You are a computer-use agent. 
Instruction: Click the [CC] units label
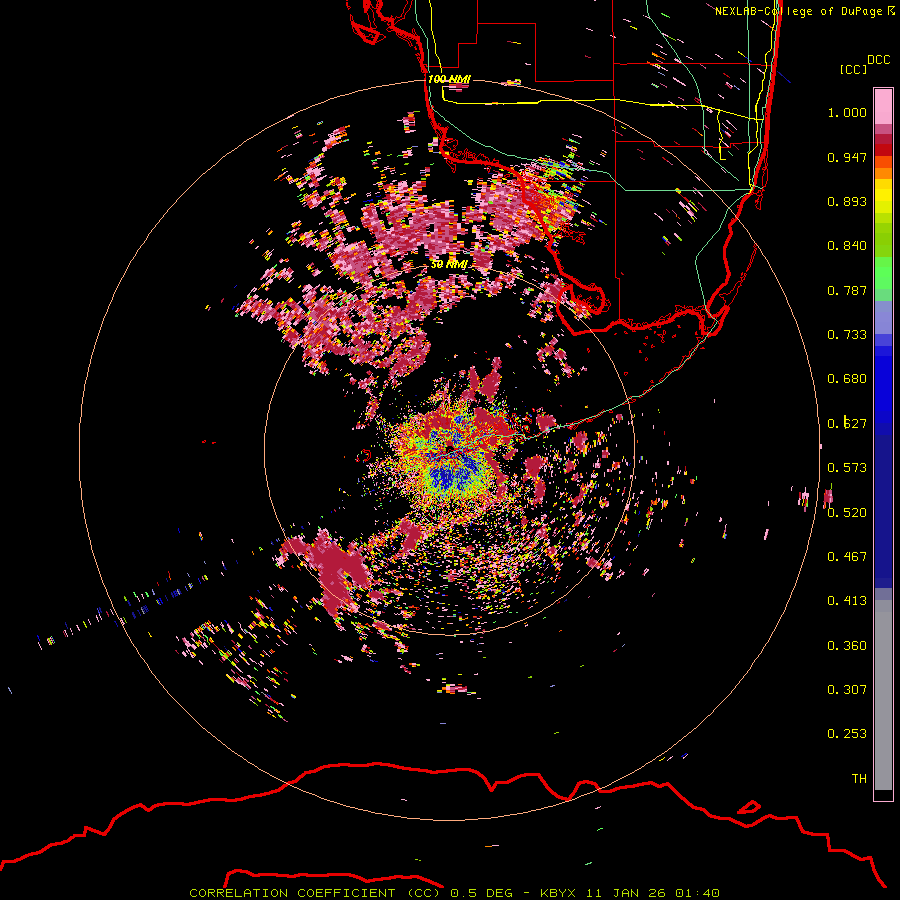click(x=853, y=69)
